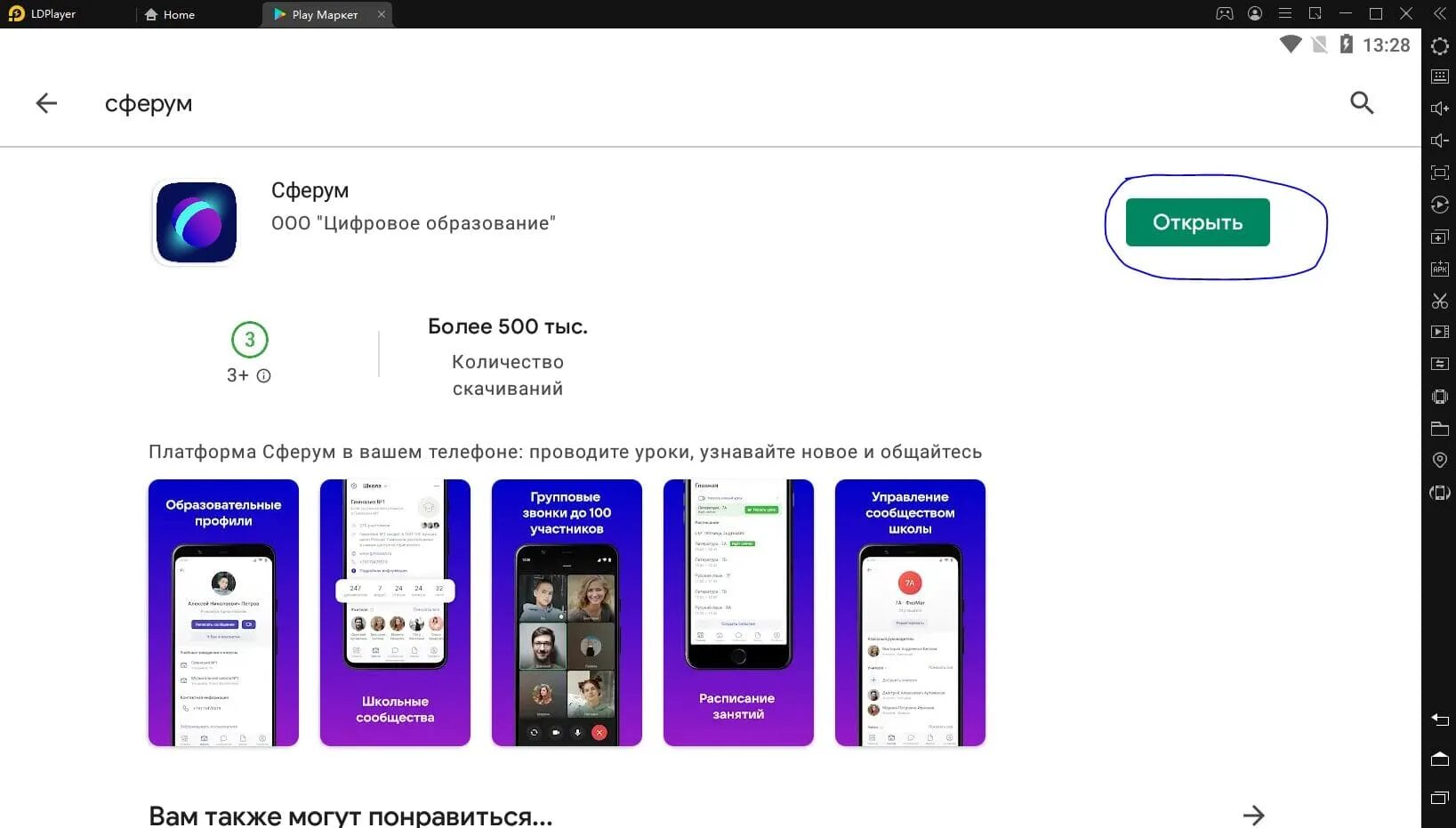Image resolution: width=1456 pixels, height=828 pixels.
Task: Click the green 3+ rating badge
Action: 250,340
